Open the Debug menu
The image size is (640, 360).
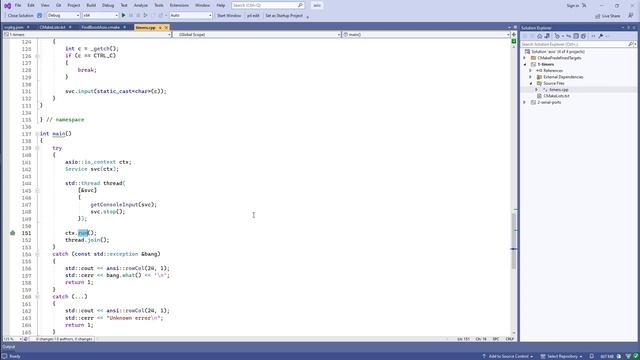coord(108,5)
